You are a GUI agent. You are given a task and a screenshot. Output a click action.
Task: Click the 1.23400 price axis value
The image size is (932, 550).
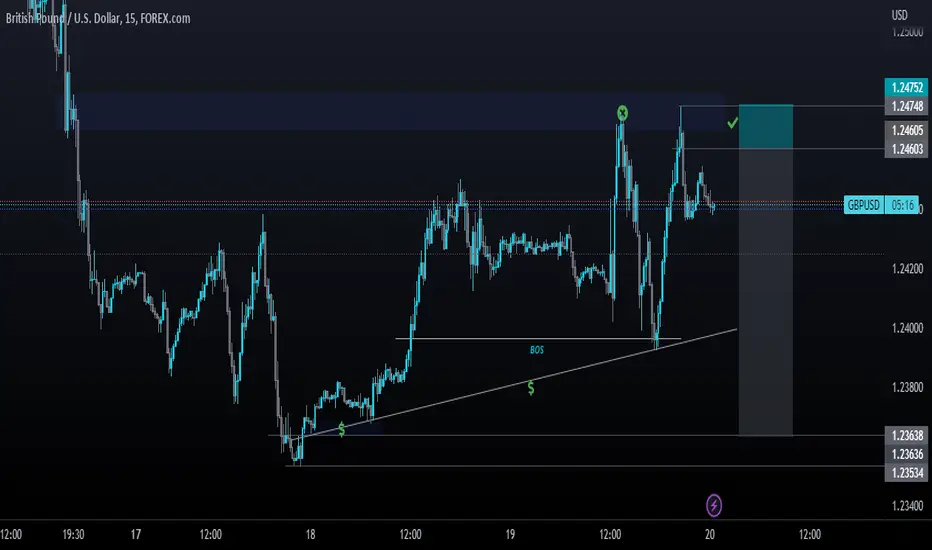908,505
